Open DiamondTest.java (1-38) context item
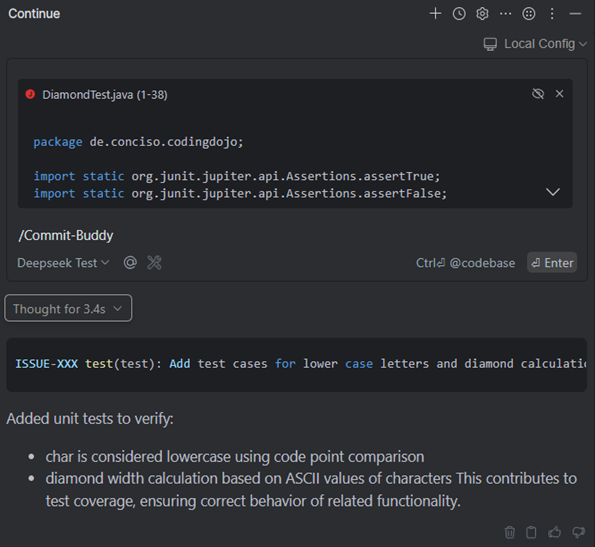This screenshot has width=595, height=547. [x=104, y=94]
